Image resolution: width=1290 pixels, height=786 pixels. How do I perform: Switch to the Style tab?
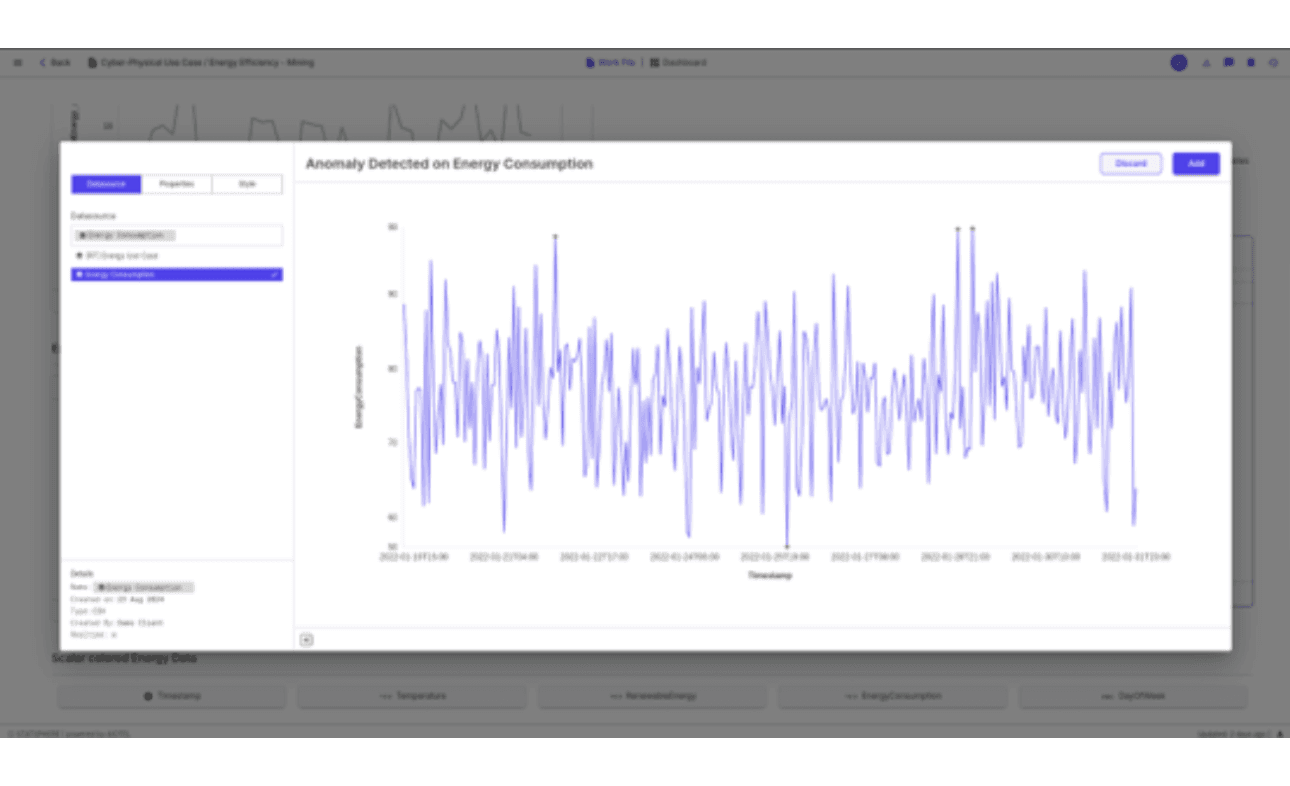pos(247,184)
